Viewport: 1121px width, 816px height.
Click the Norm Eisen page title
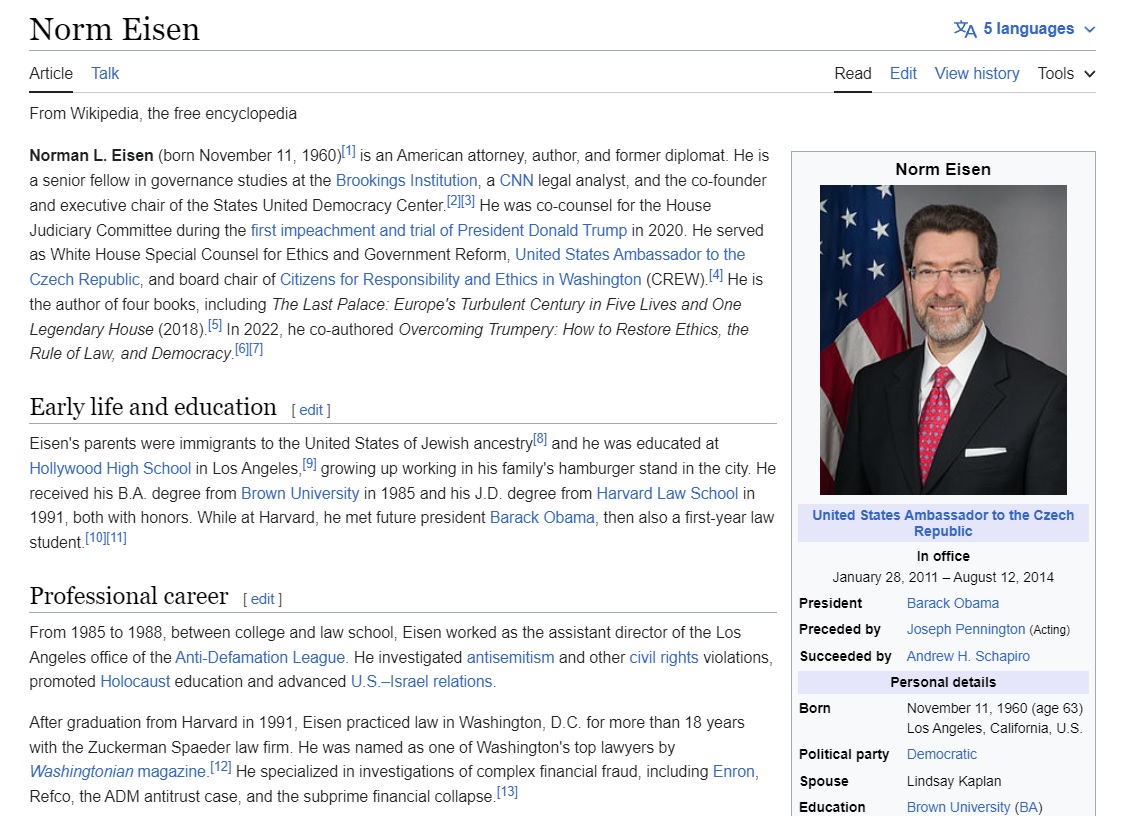click(x=114, y=29)
